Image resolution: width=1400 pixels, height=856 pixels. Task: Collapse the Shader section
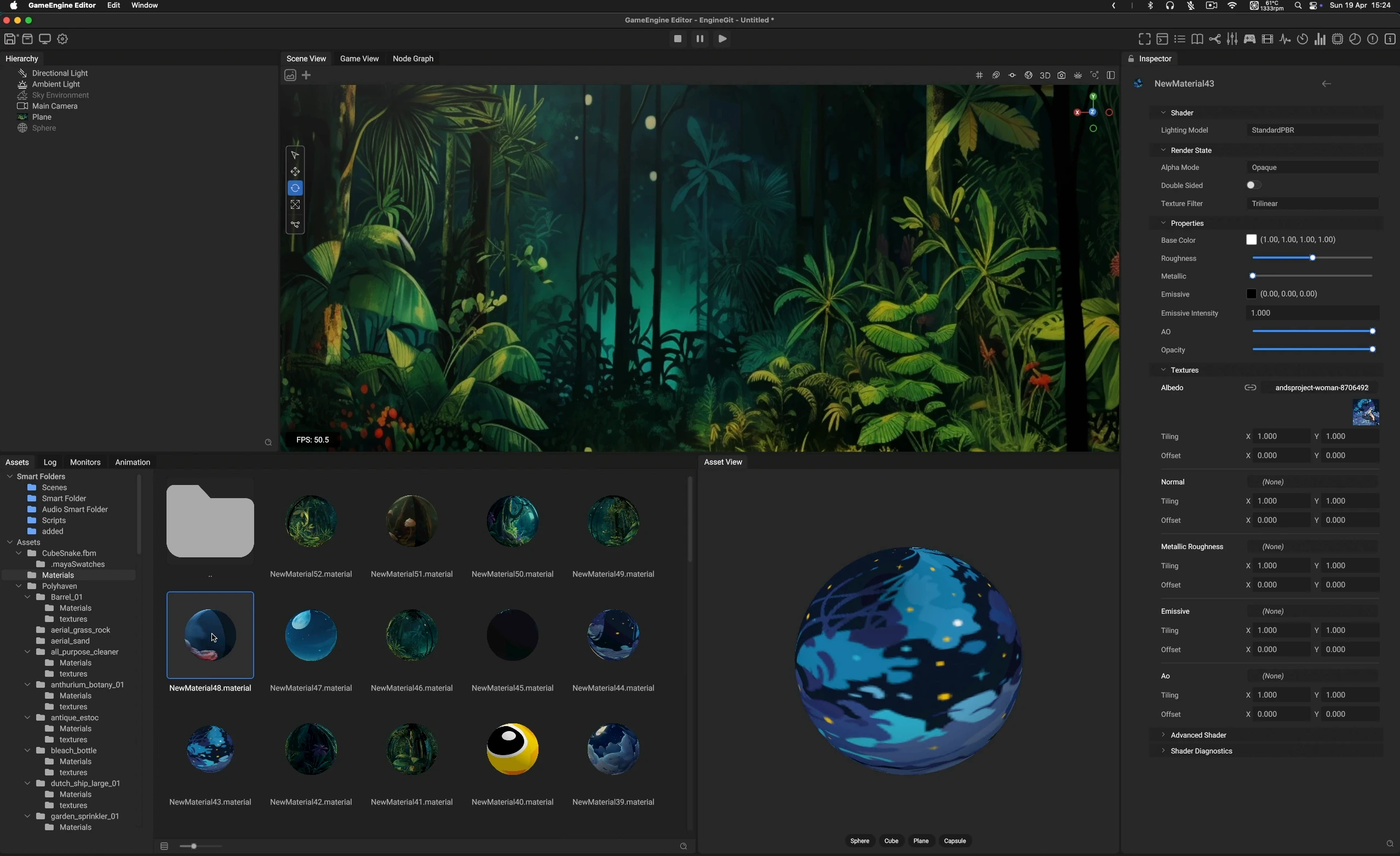point(1163,112)
